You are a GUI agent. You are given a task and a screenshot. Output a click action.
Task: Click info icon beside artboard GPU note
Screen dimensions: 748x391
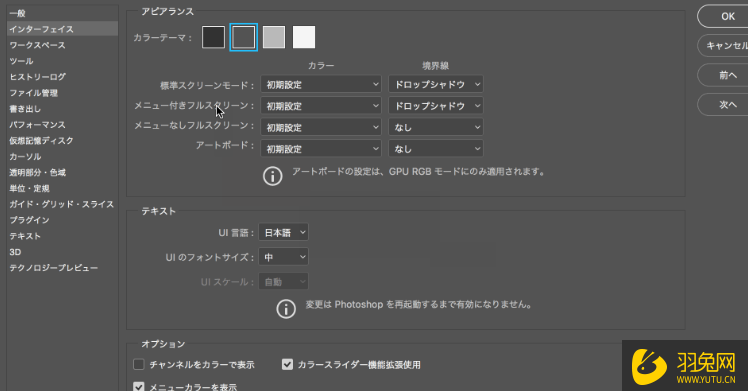(272, 176)
